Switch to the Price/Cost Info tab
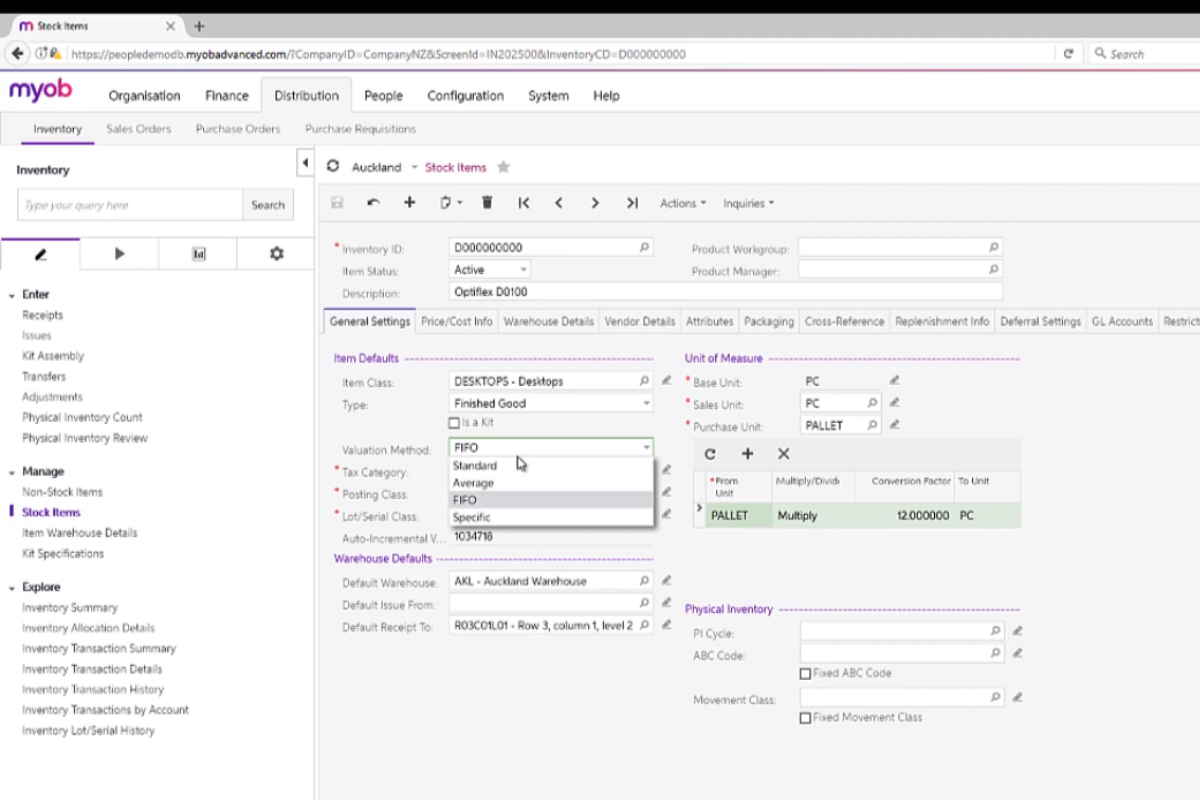 456,322
